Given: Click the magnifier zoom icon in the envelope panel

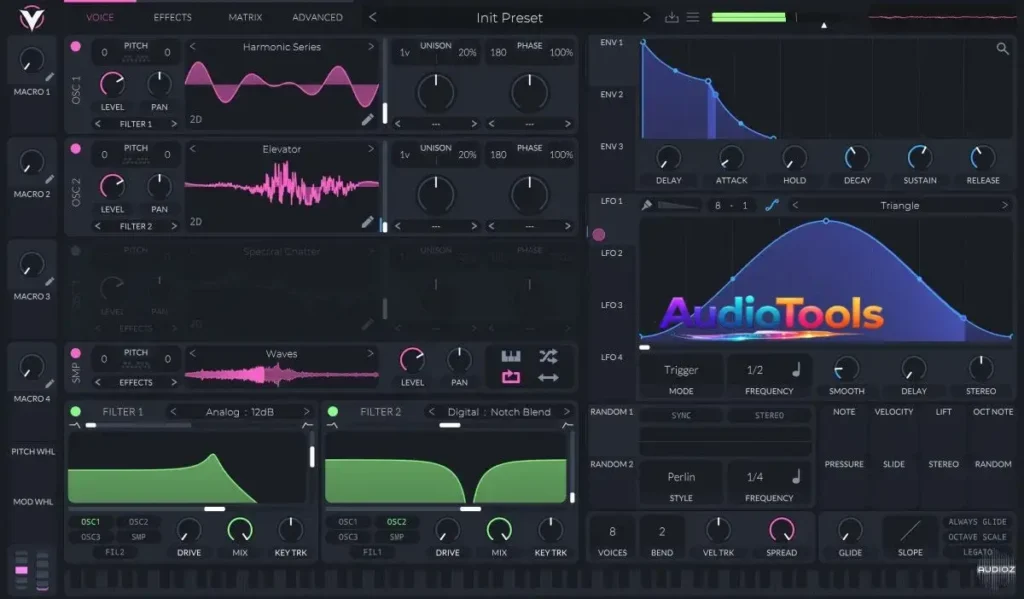Looking at the screenshot, I should (1004, 47).
